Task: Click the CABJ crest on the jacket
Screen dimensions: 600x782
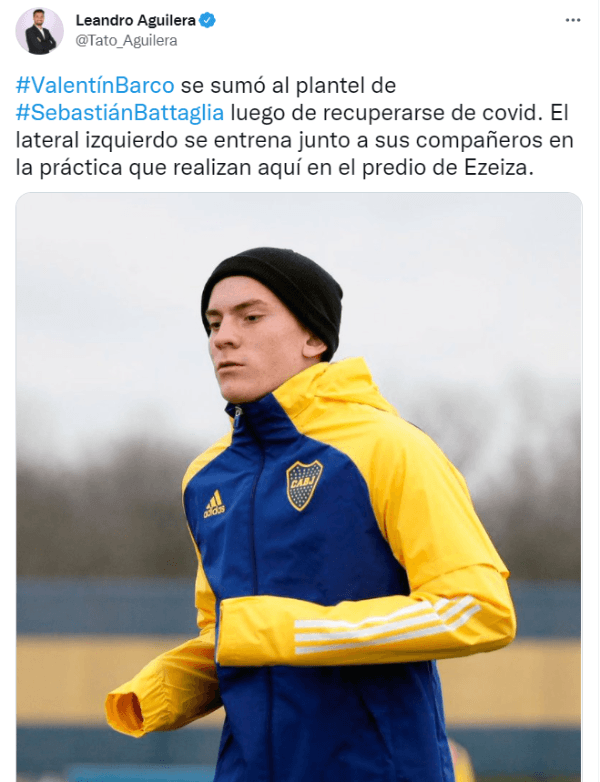Action: 303,484
